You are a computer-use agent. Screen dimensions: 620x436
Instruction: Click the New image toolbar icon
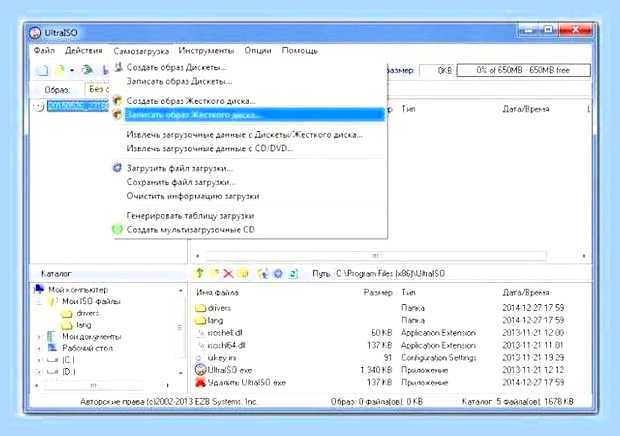point(42,70)
